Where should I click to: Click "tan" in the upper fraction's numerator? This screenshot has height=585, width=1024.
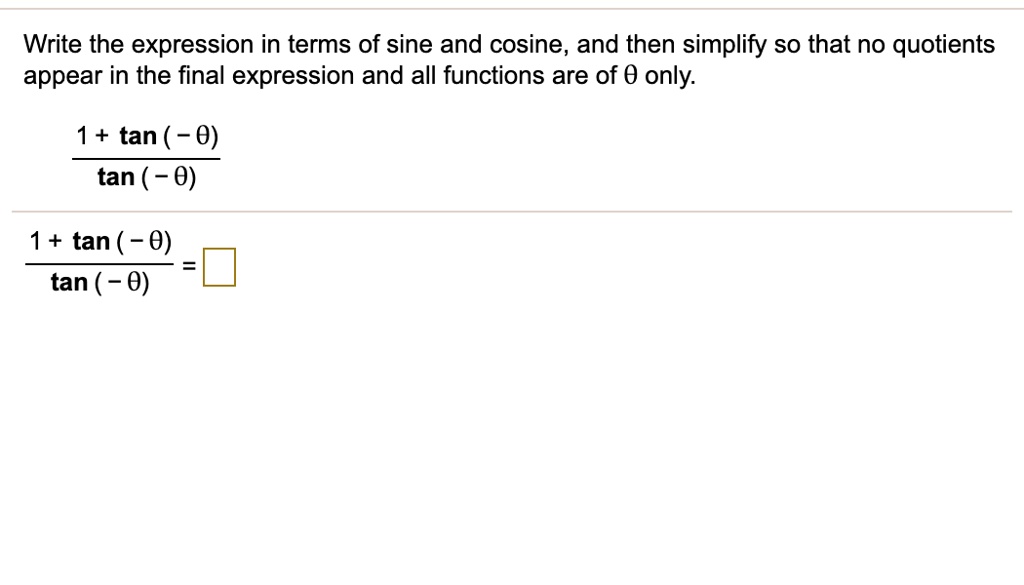(138, 136)
